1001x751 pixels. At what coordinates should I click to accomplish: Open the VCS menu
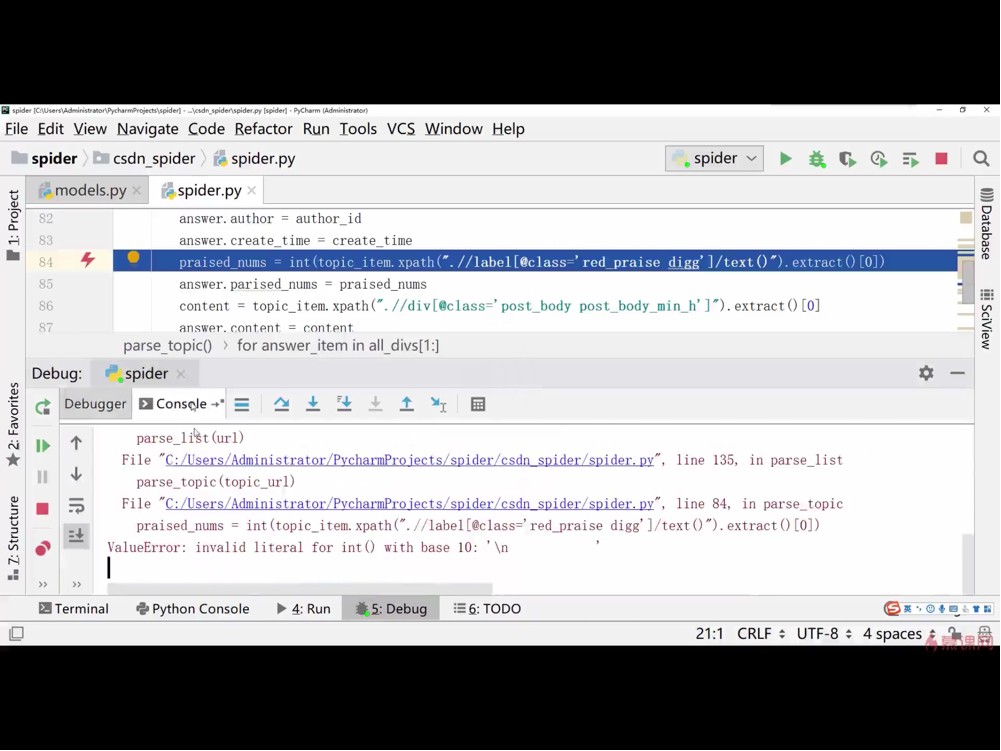click(401, 129)
